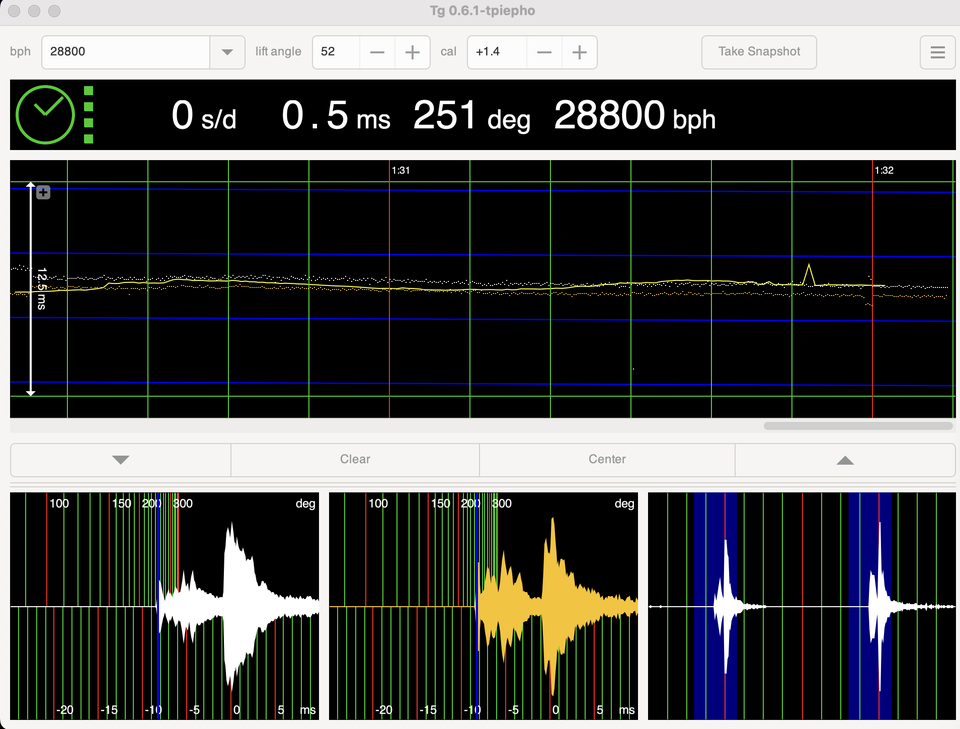Decrease lift angle with minus button

pos(377,53)
